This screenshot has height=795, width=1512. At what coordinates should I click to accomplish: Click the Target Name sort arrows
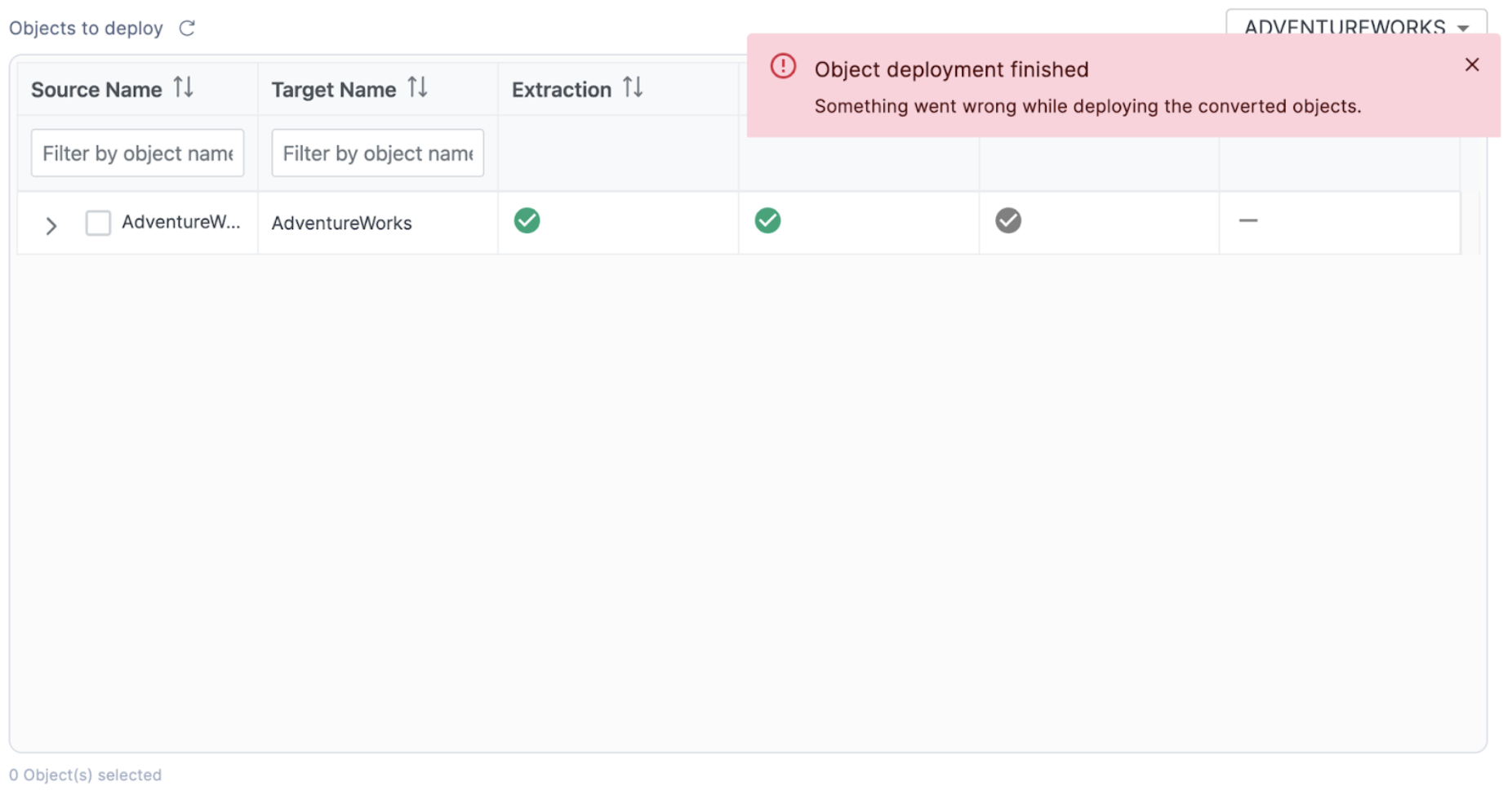[x=417, y=87]
